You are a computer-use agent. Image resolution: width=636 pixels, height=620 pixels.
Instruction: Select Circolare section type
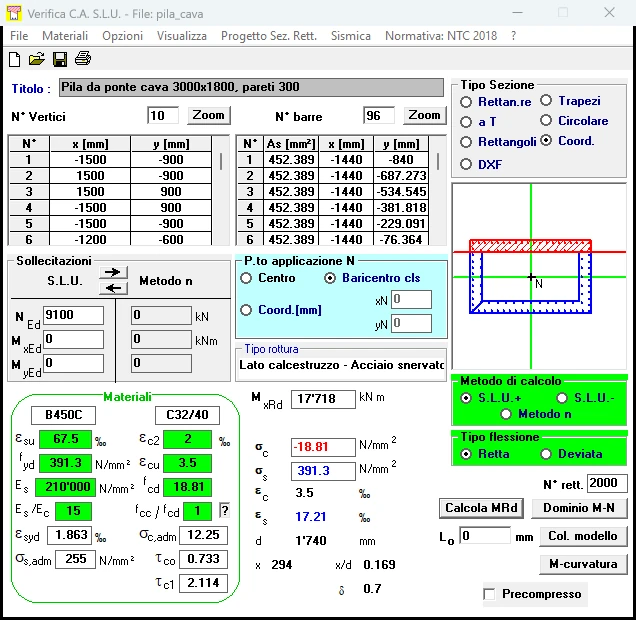point(546,120)
